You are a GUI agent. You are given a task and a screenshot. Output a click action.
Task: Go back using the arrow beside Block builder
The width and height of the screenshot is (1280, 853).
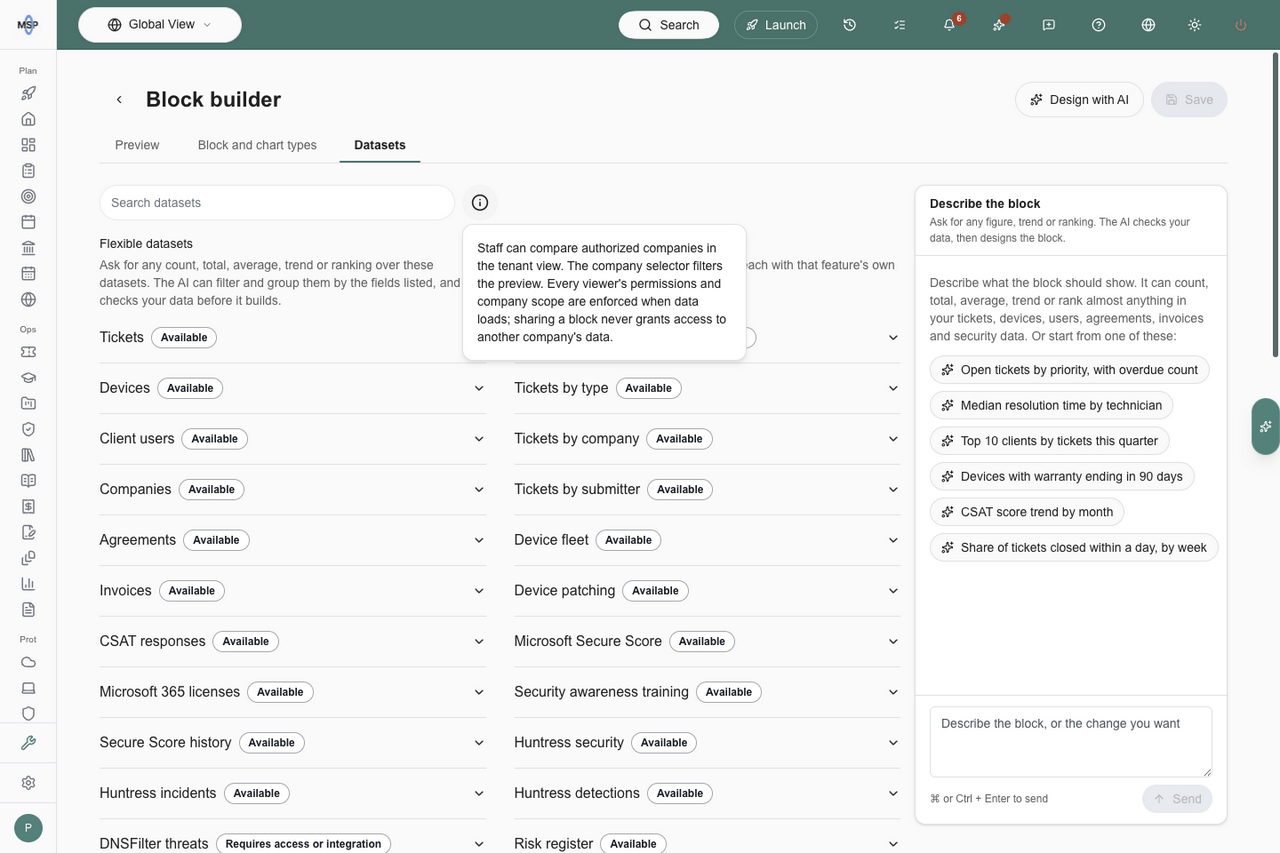click(119, 100)
